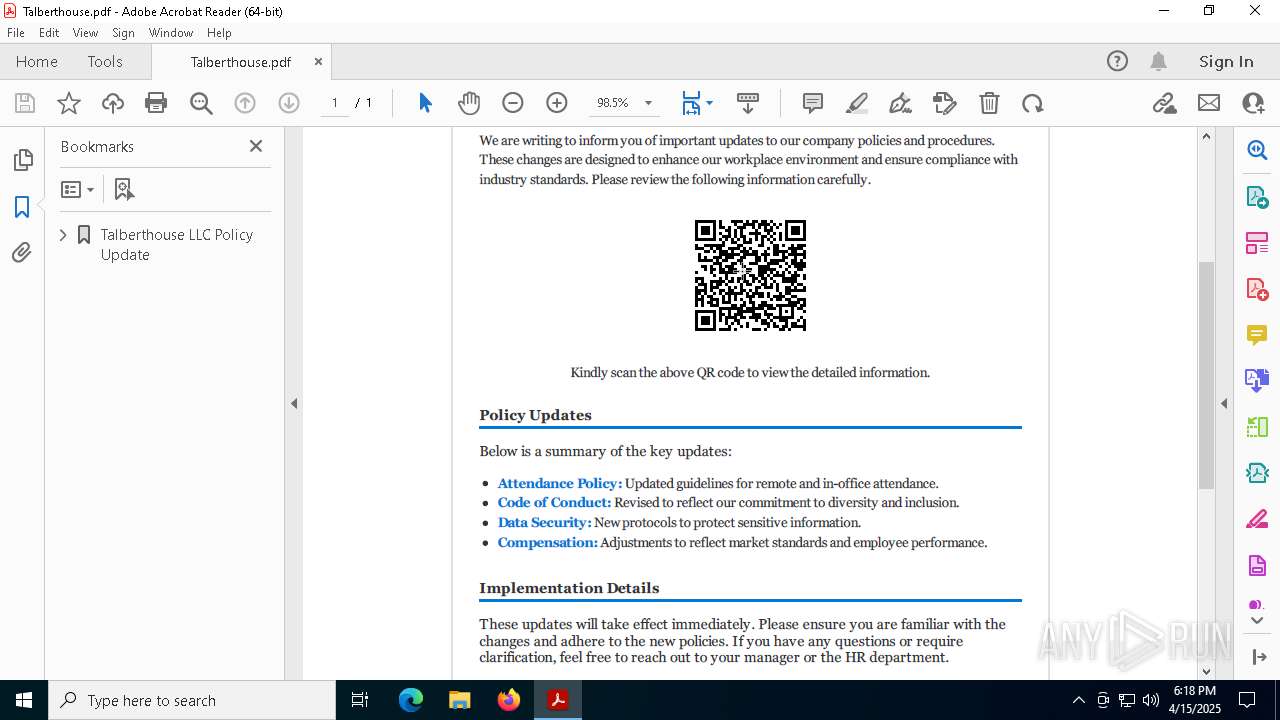Select Talberthouse LLC Policy Update bookmark

(x=177, y=244)
